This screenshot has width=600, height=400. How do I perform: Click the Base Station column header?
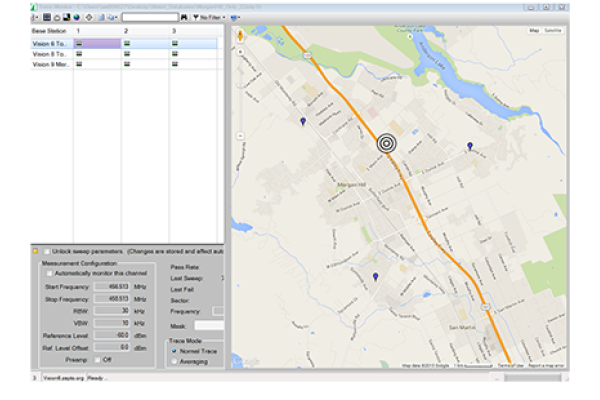coord(49,31)
